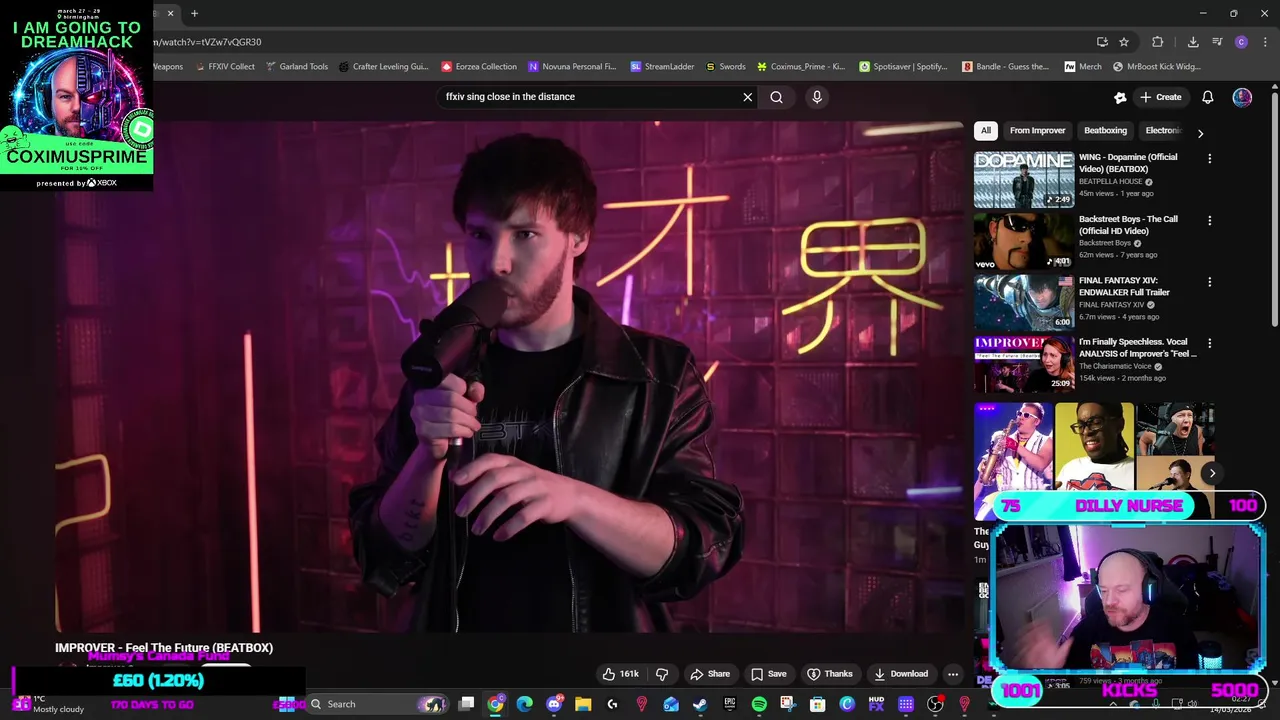Click the install app icon in address bar
The width and height of the screenshot is (1280, 720).
1102,42
